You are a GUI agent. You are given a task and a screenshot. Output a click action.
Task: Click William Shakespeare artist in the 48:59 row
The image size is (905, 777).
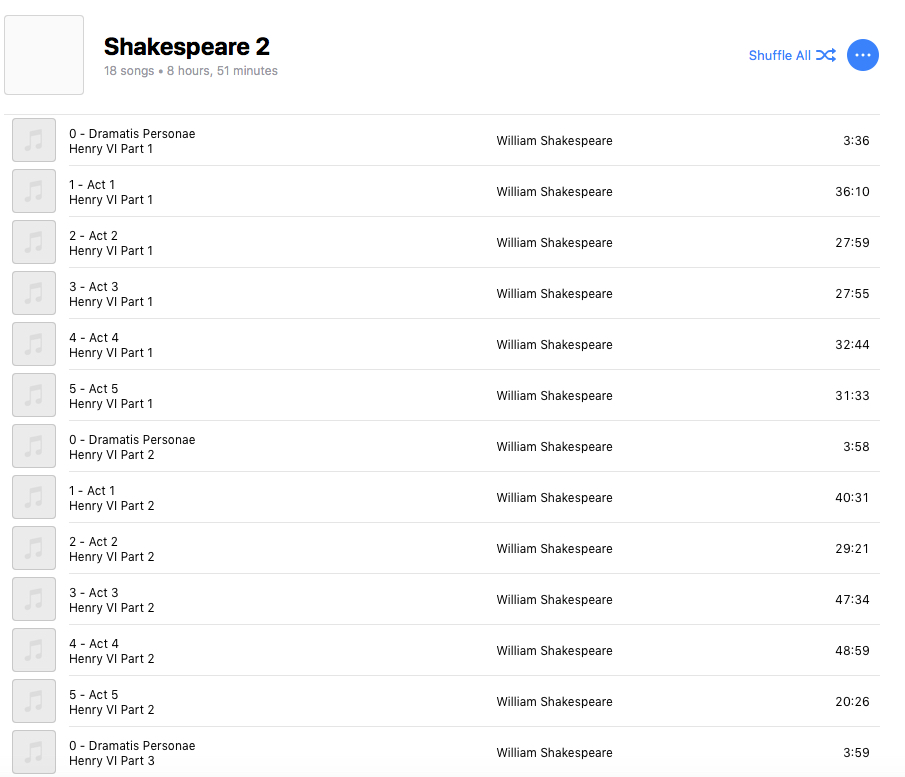click(554, 651)
